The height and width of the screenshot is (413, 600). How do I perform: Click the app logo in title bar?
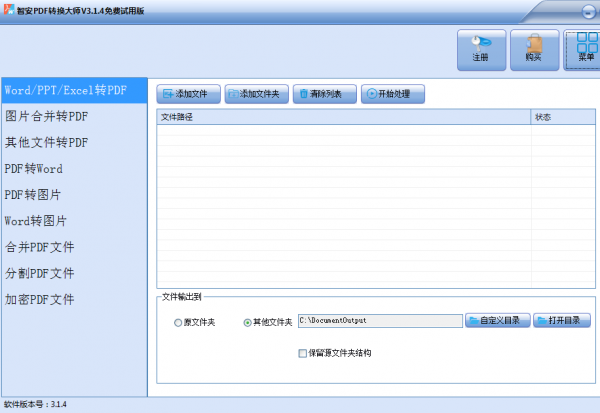[9, 9]
